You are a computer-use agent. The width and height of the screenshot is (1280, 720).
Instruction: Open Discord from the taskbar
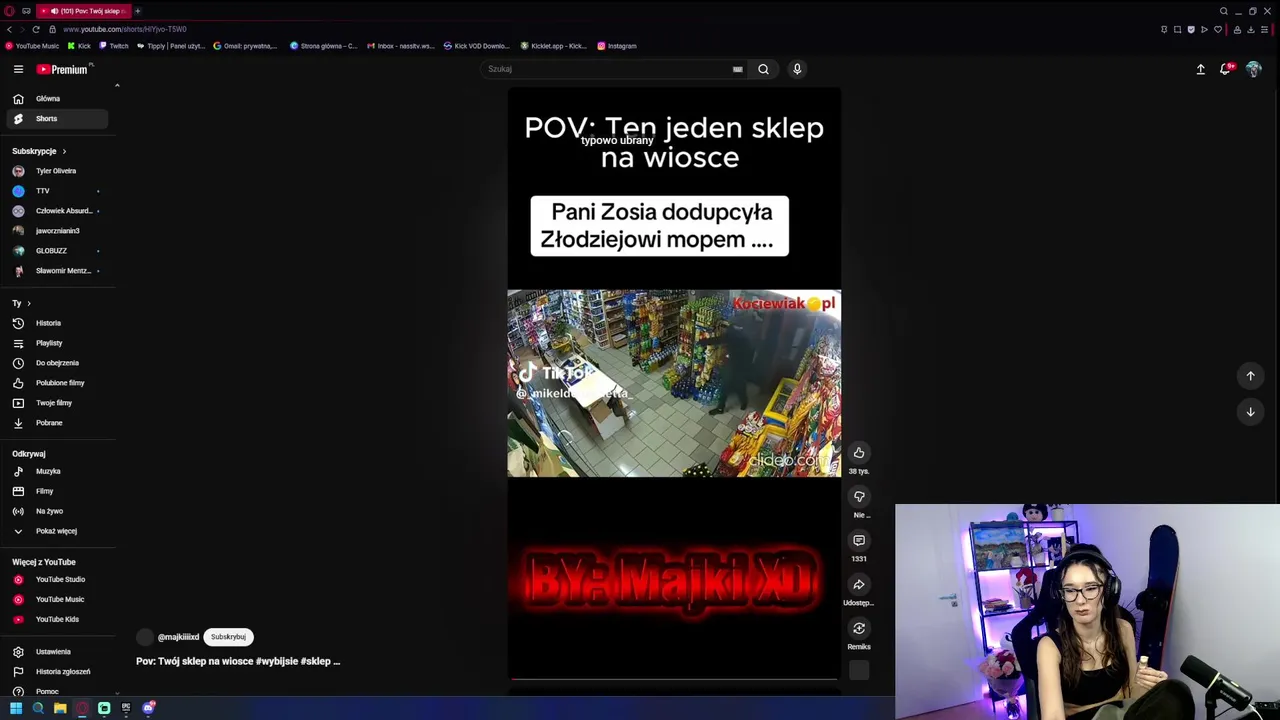(148, 708)
